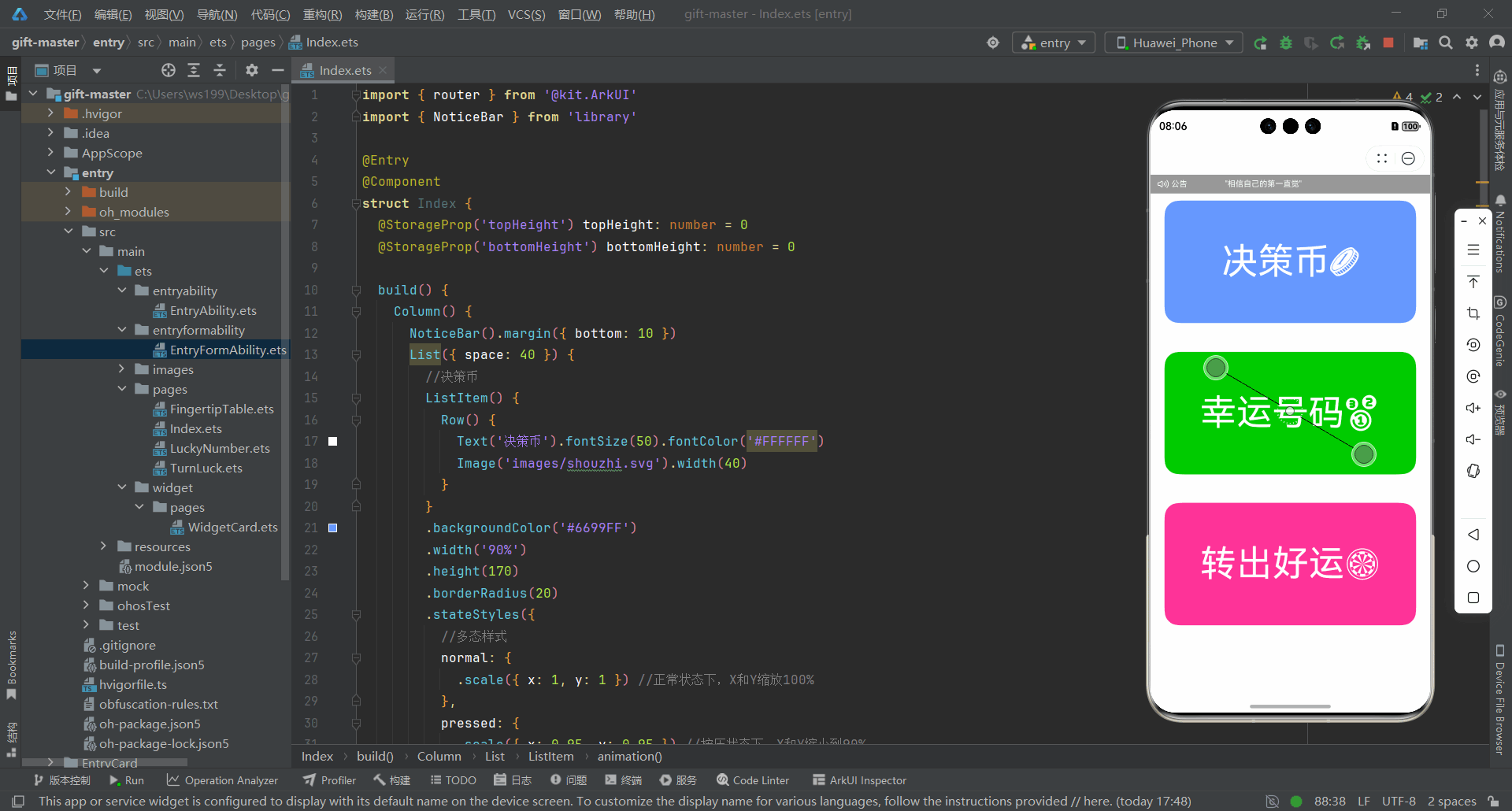Select module.json5 in project tree
The width and height of the screenshot is (1512, 811).
coord(173,566)
